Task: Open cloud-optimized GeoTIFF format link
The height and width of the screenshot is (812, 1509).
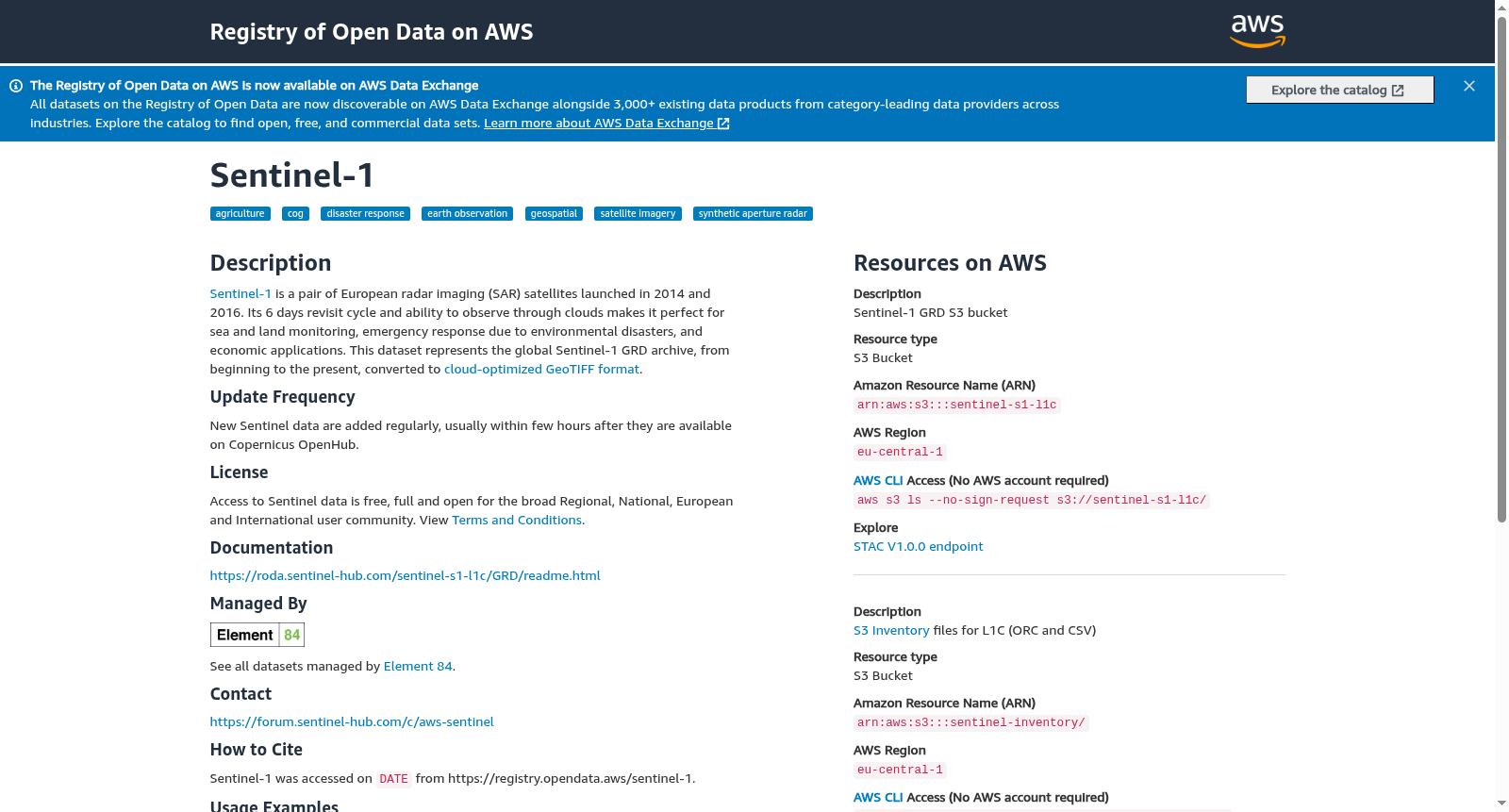Action: tap(541, 370)
